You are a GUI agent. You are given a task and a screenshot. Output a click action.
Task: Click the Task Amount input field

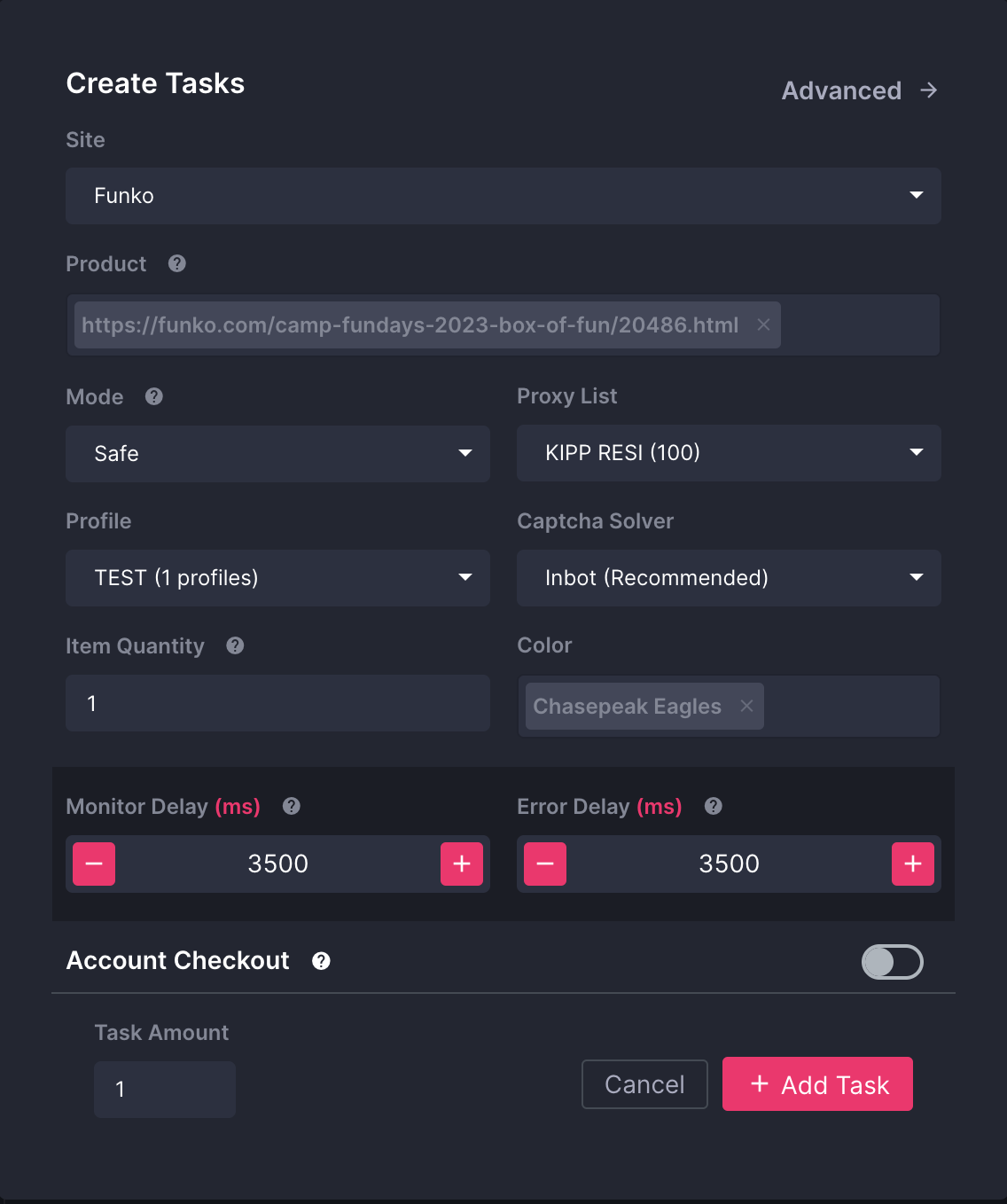pyautogui.click(x=165, y=1089)
